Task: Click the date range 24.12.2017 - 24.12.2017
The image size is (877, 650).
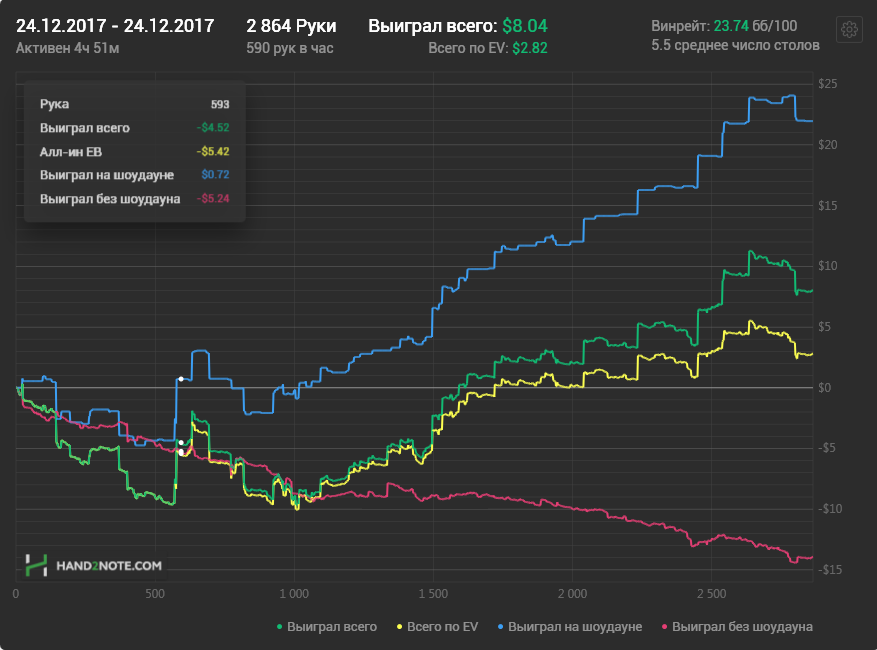Action: (115, 26)
